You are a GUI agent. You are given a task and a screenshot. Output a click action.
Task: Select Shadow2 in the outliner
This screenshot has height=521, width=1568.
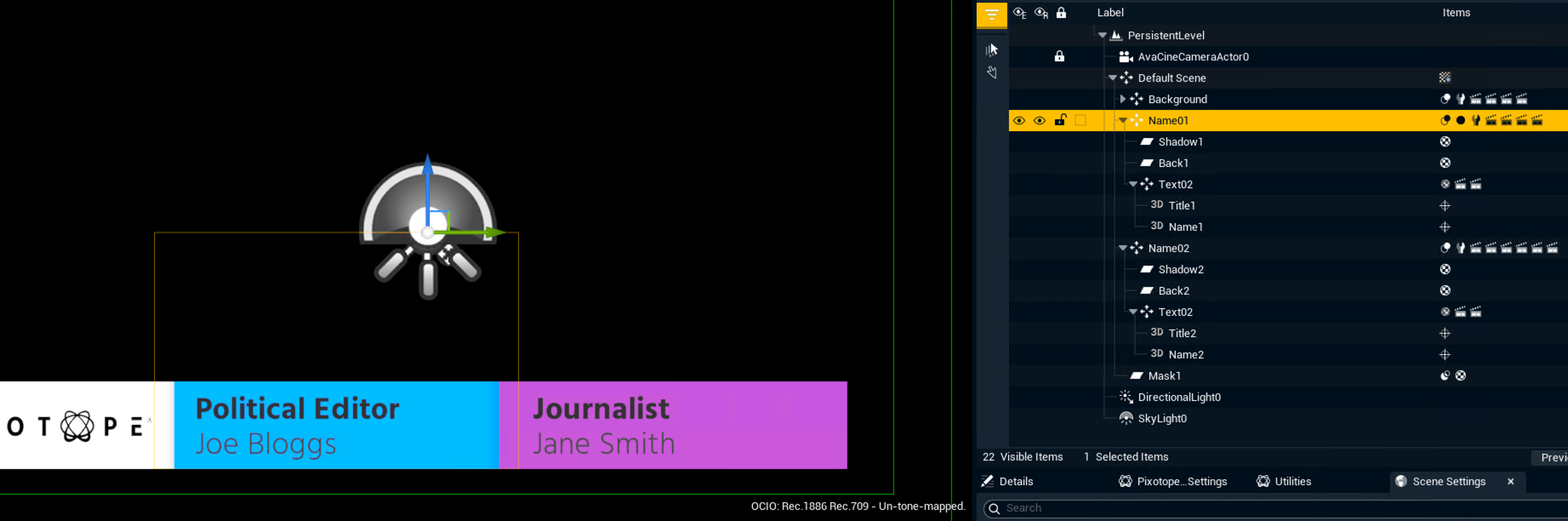[1181, 269]
